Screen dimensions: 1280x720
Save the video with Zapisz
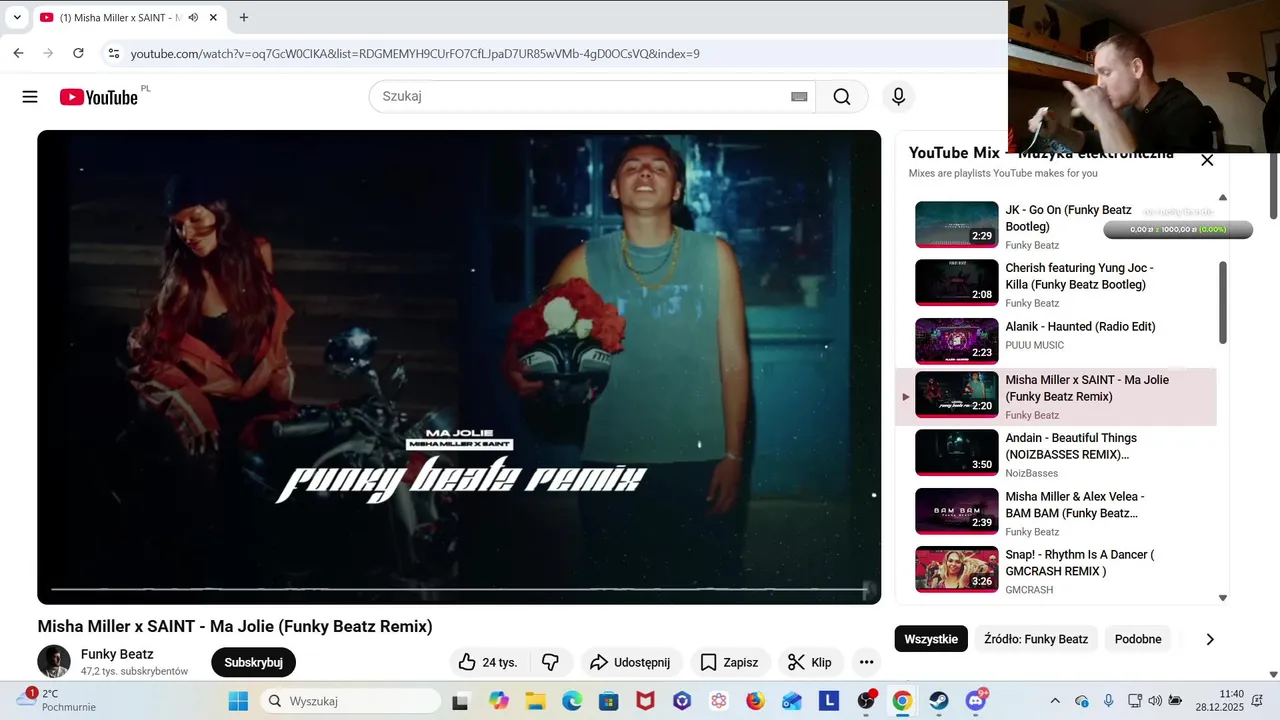point(730,662)
